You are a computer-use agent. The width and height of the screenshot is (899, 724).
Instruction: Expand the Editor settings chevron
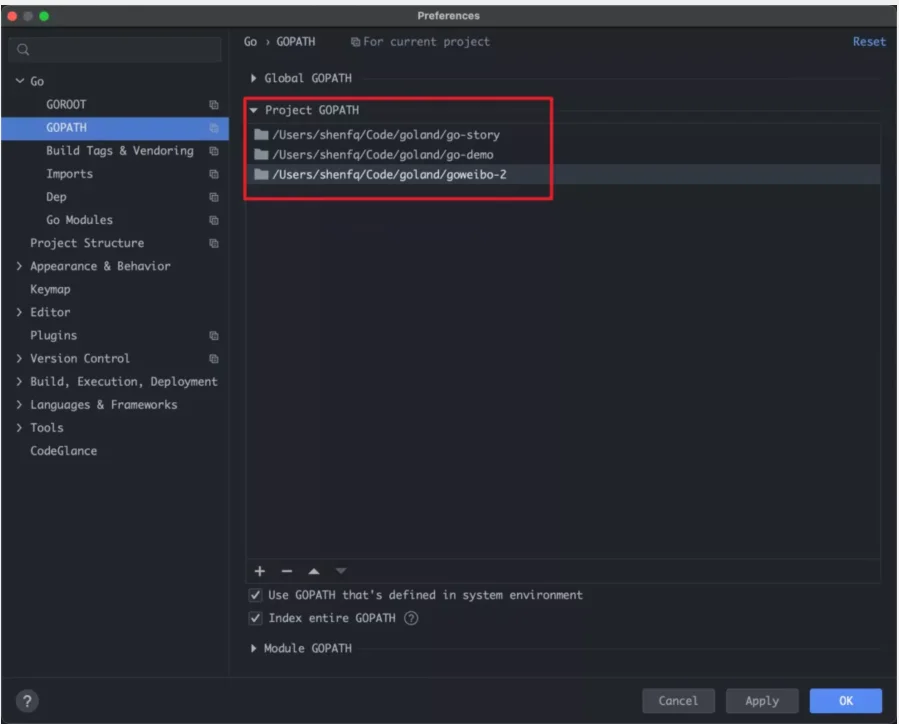tap(19, 312)
